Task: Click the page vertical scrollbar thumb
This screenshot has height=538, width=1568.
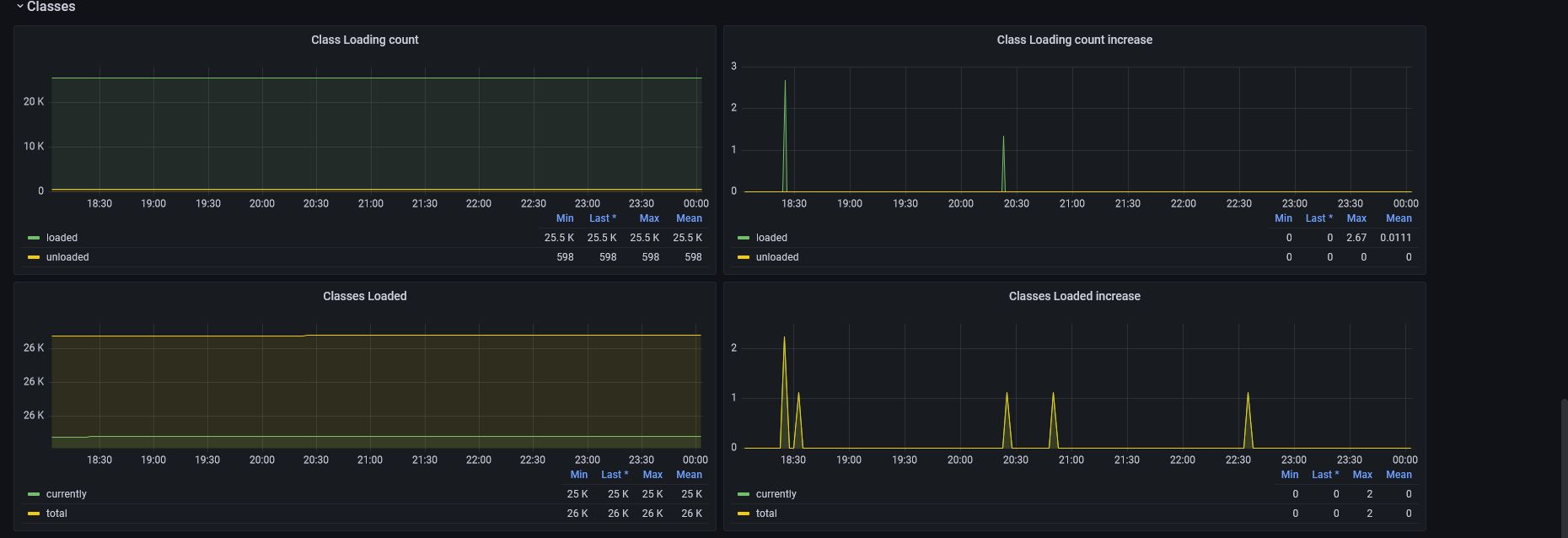Action: coord(1564,467)
